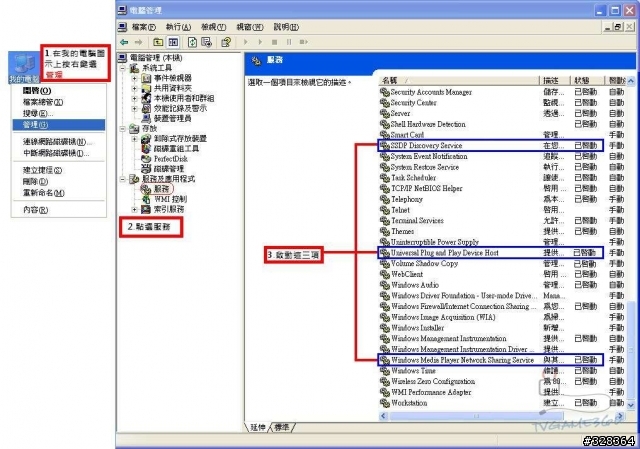Click the Restart Service toolbar icon
This screenshot has height=449, width=640.
(303, 42)
